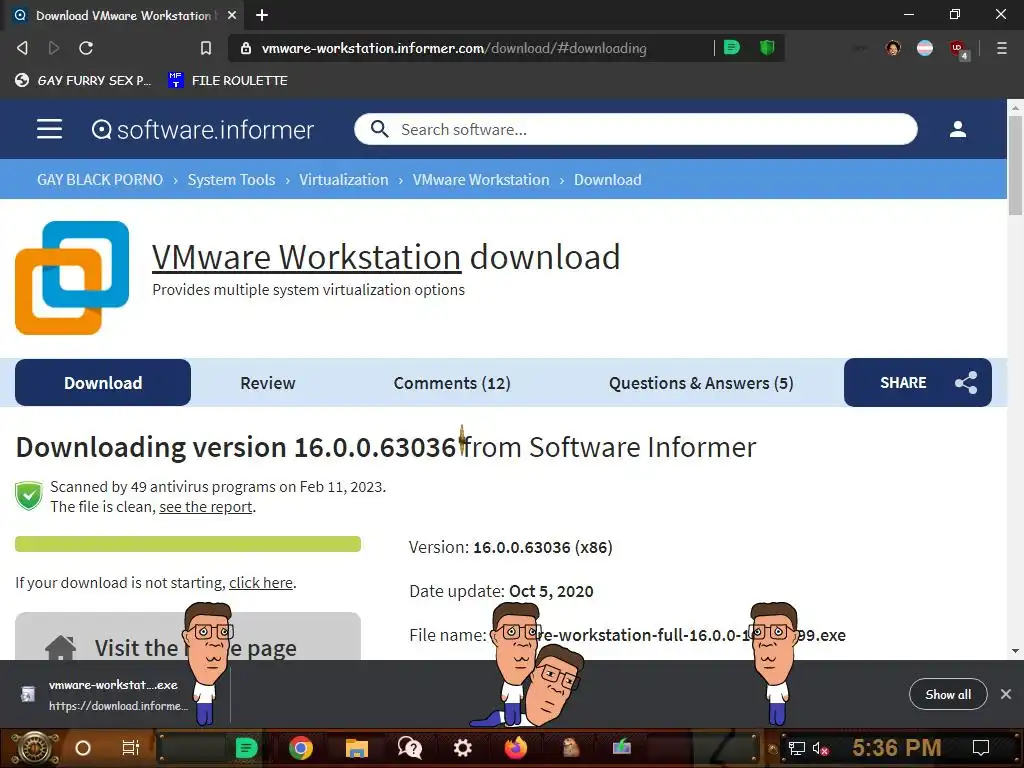Screen dimensions: 1024x768
Task: Click the scrollbar down arrow
Action: coord(1015,650)
